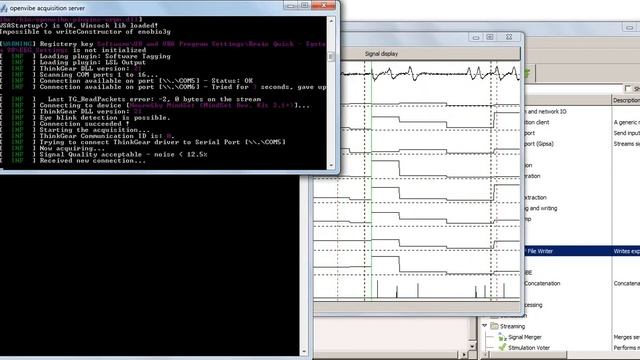The height and width of the screenshot is (360, 640).
Task: Click the Description column header
Action: point(626,100)
